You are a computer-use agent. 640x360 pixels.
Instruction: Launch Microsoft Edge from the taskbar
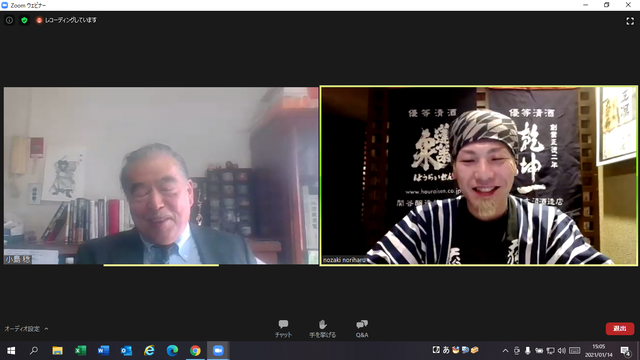tap(172, 351)
